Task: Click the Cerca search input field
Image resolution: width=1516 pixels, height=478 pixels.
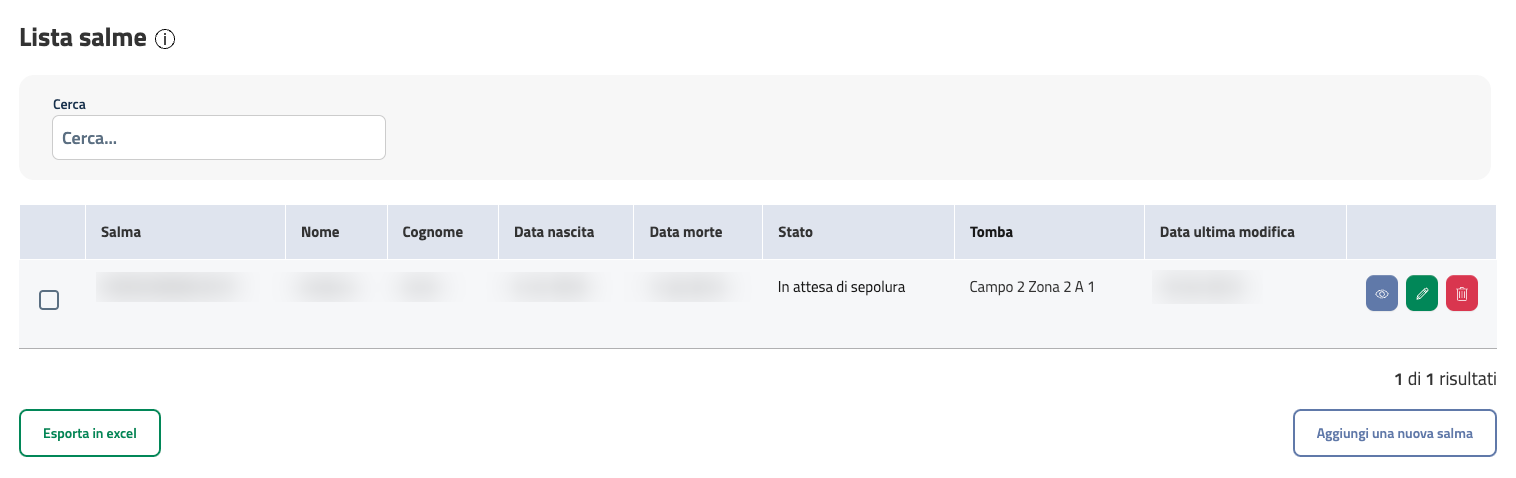Action: (219, 138)
